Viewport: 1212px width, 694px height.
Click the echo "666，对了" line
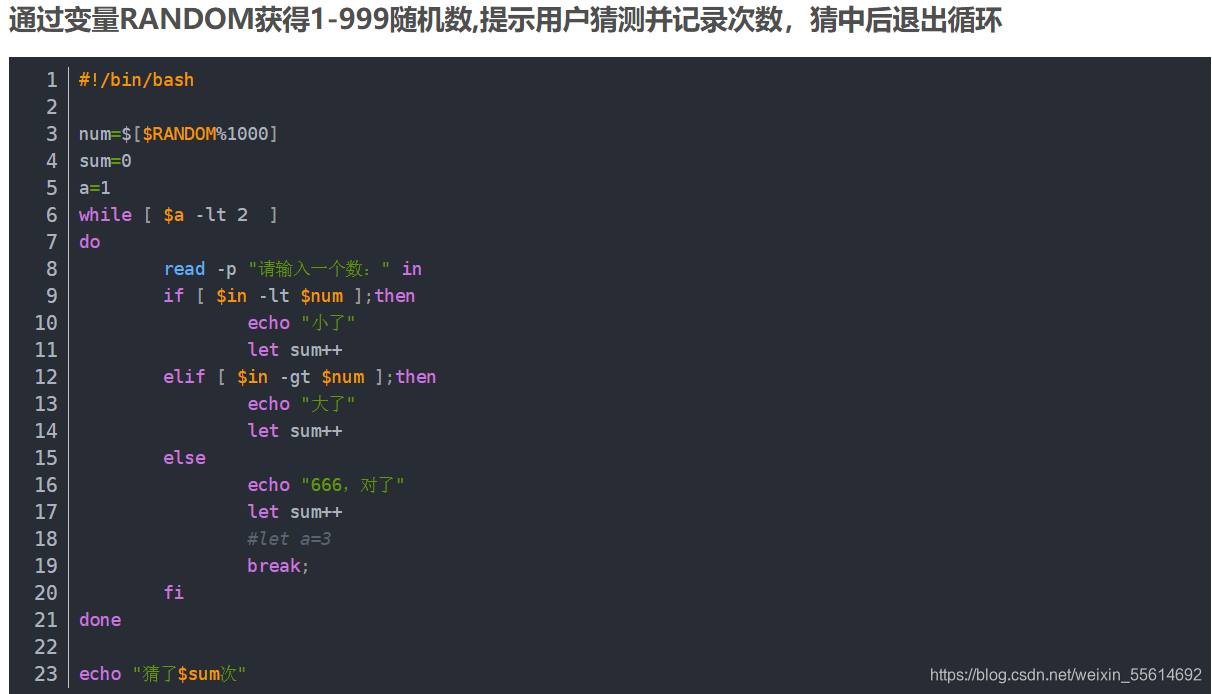point(326,485)
